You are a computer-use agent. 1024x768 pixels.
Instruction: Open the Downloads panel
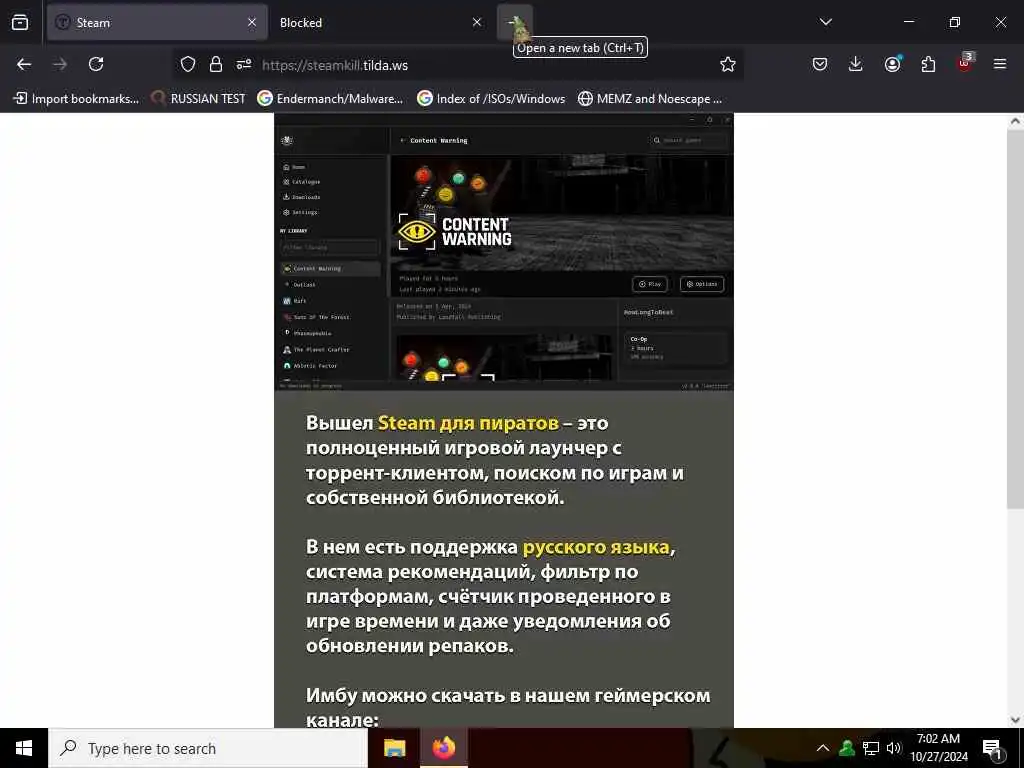tap(856, 64)
